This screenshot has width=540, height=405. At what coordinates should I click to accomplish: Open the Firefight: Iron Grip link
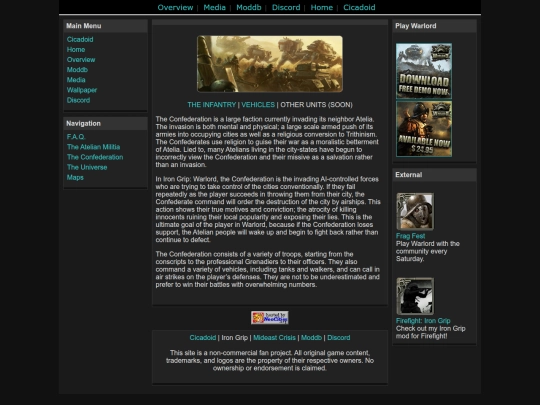[423, 321]
